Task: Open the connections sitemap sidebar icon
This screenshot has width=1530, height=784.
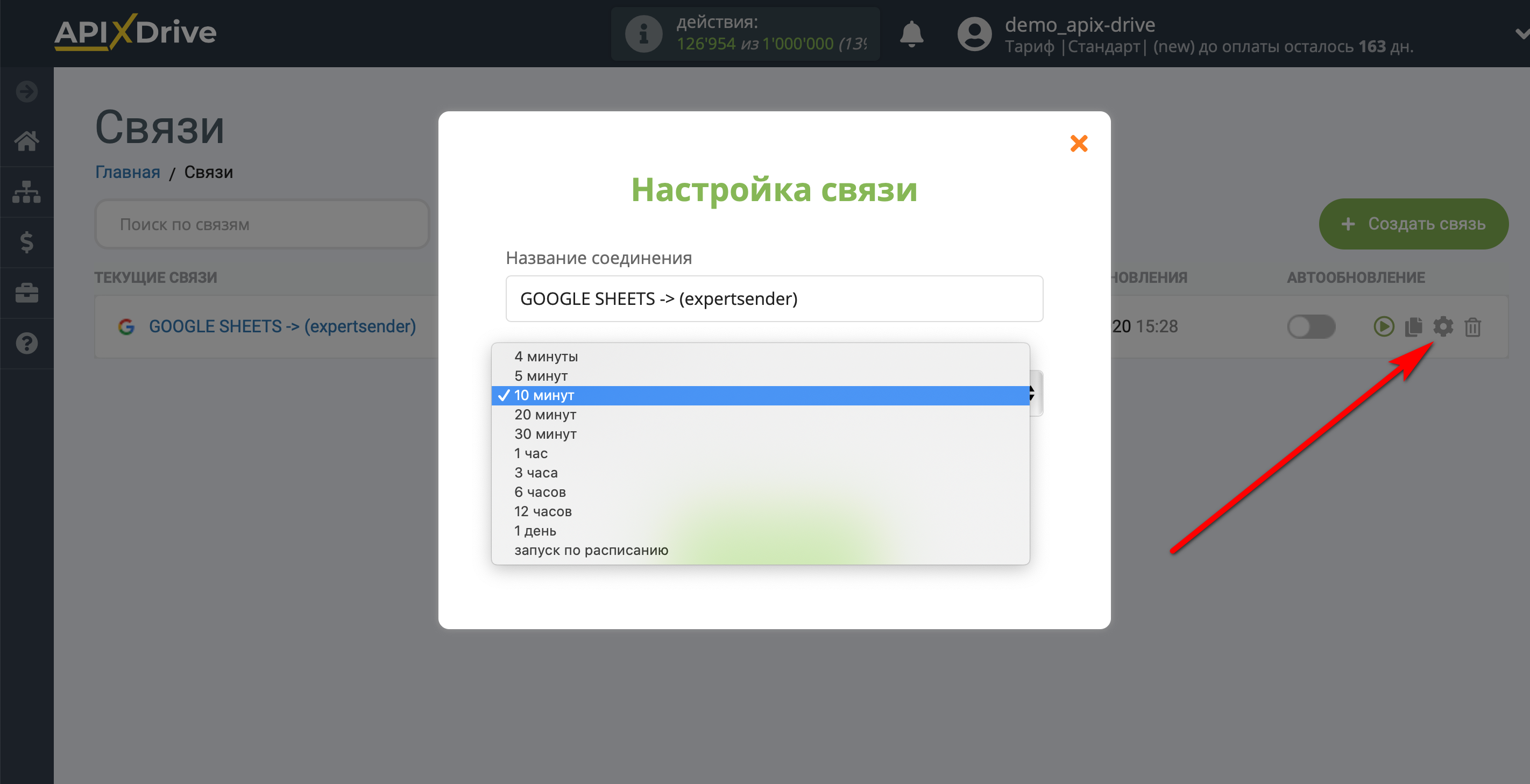Action: [27, 191]
